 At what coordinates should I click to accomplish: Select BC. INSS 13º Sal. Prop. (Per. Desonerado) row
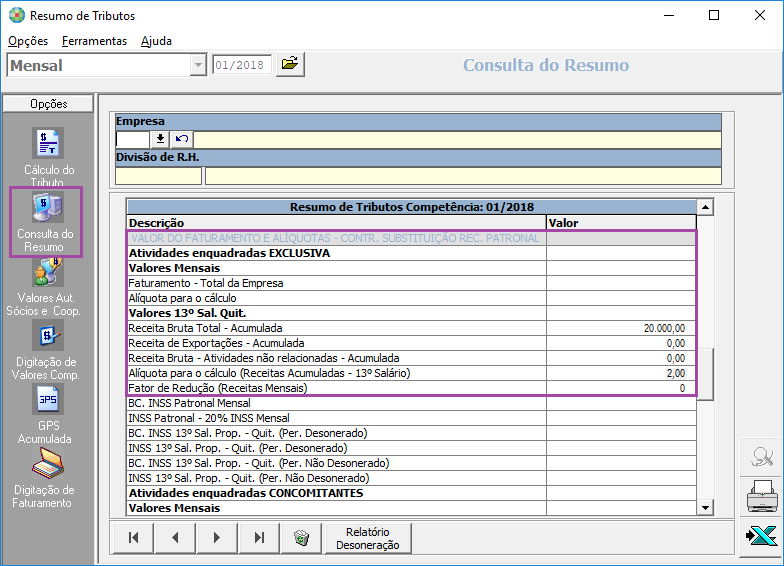pos(412,433)
